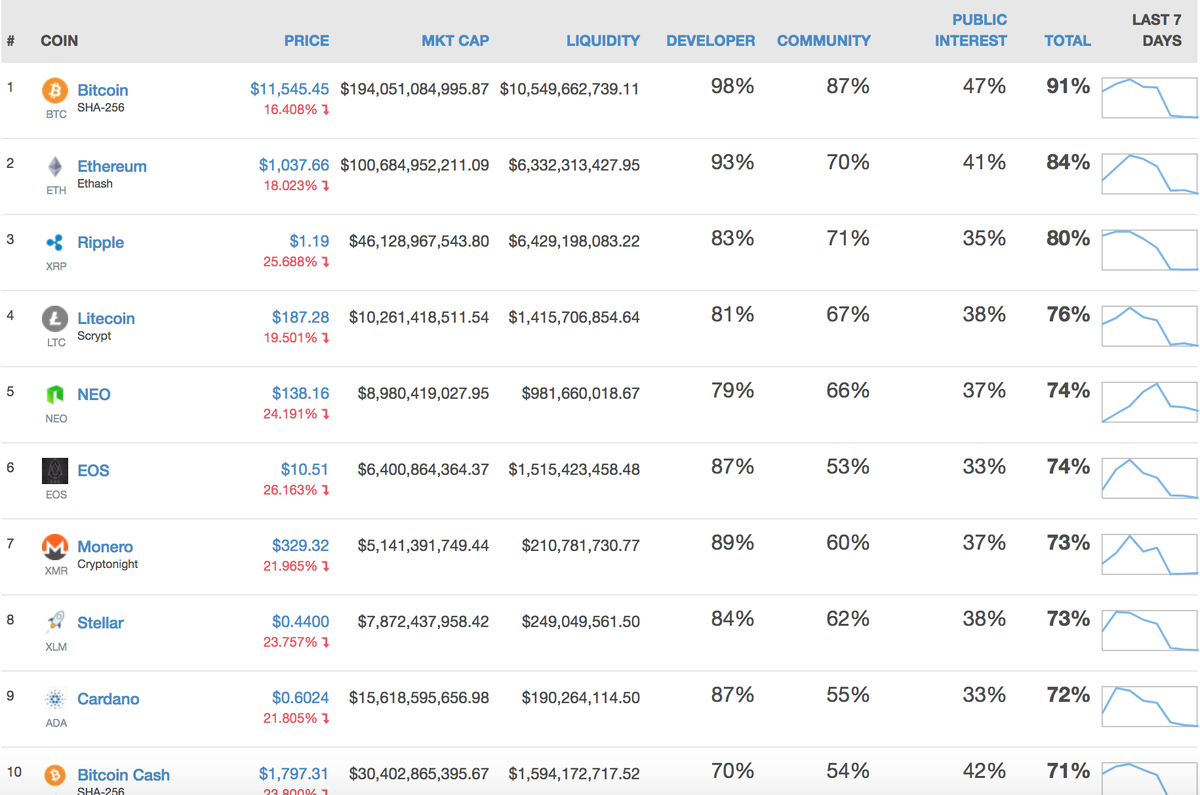Screen dimensions: 1200x795
Task: Open Ripple 7-day sparkline chart
Action: click(1149, 249)
